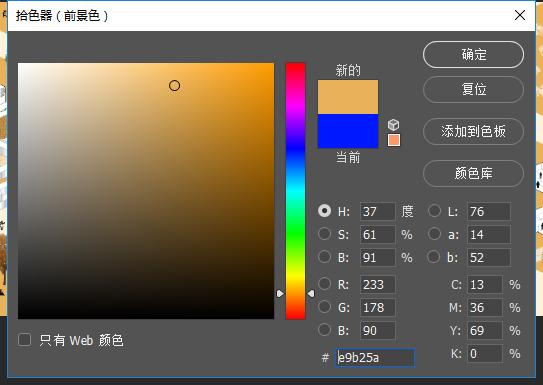Enable the 只有 Web 颜色 checkbox
543x385 pixels.
point(25,340)
